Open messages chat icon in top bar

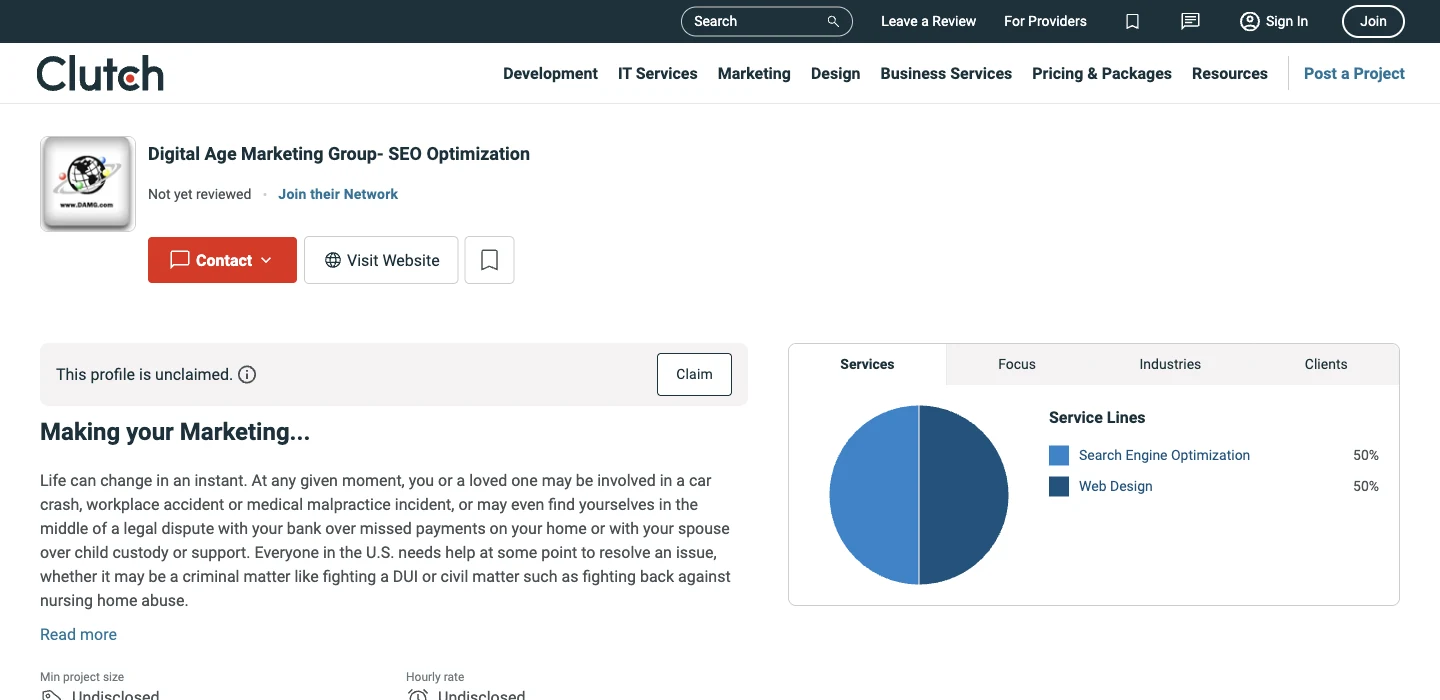pos(1190,21)
